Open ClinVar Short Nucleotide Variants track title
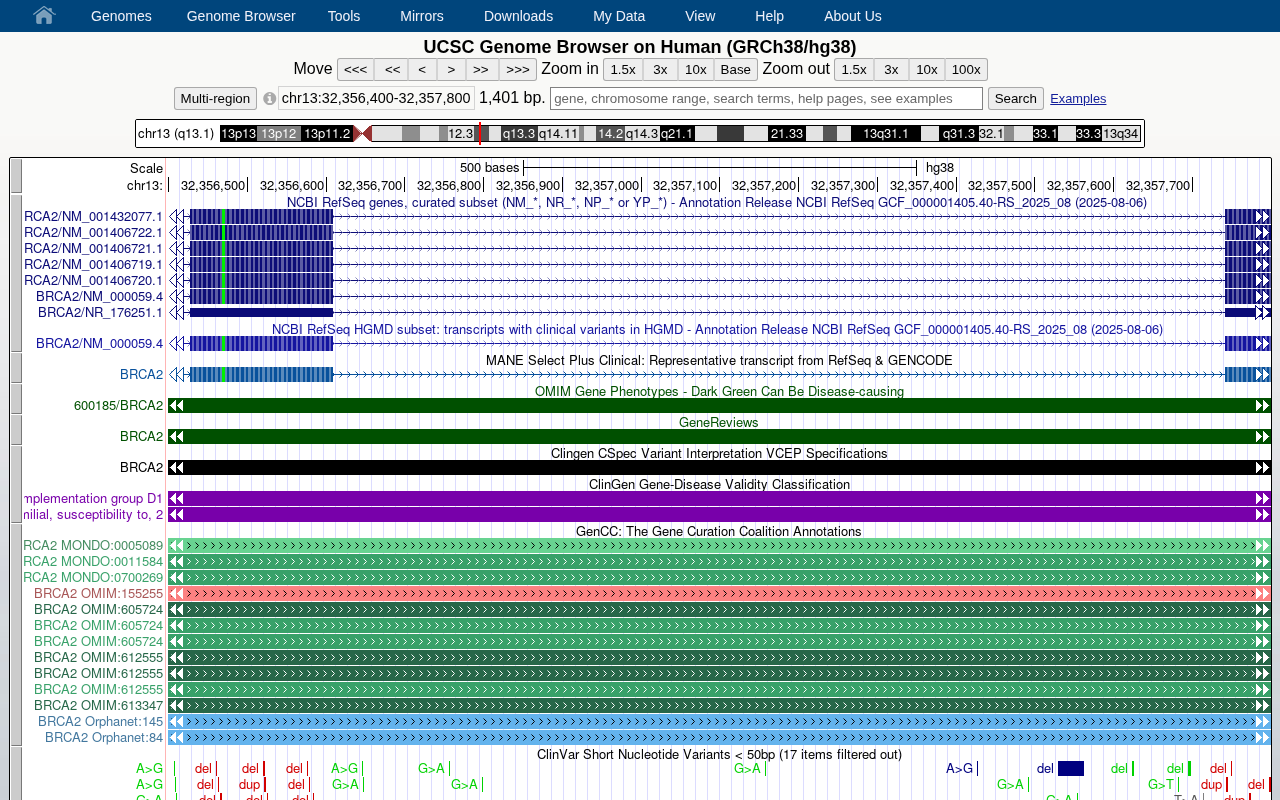The height and width of the screenshot is (800, 1280). tap(719, 754)
